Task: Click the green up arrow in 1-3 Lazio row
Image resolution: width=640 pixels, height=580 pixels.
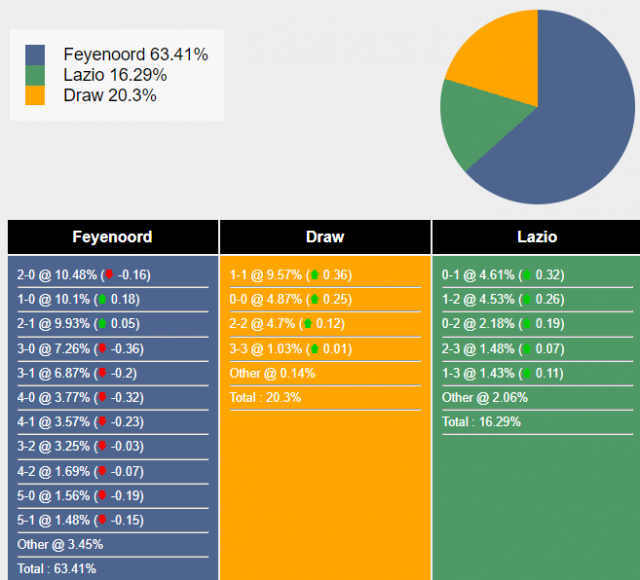Action: coord(527,373)
